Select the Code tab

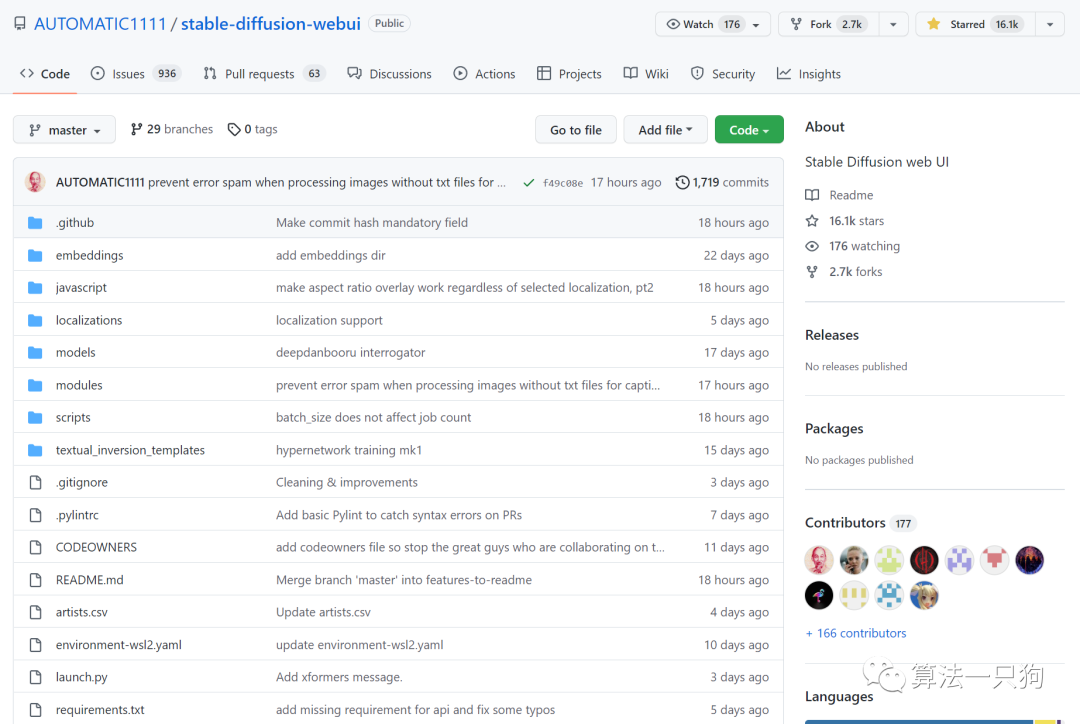click(x=45, y=74)
